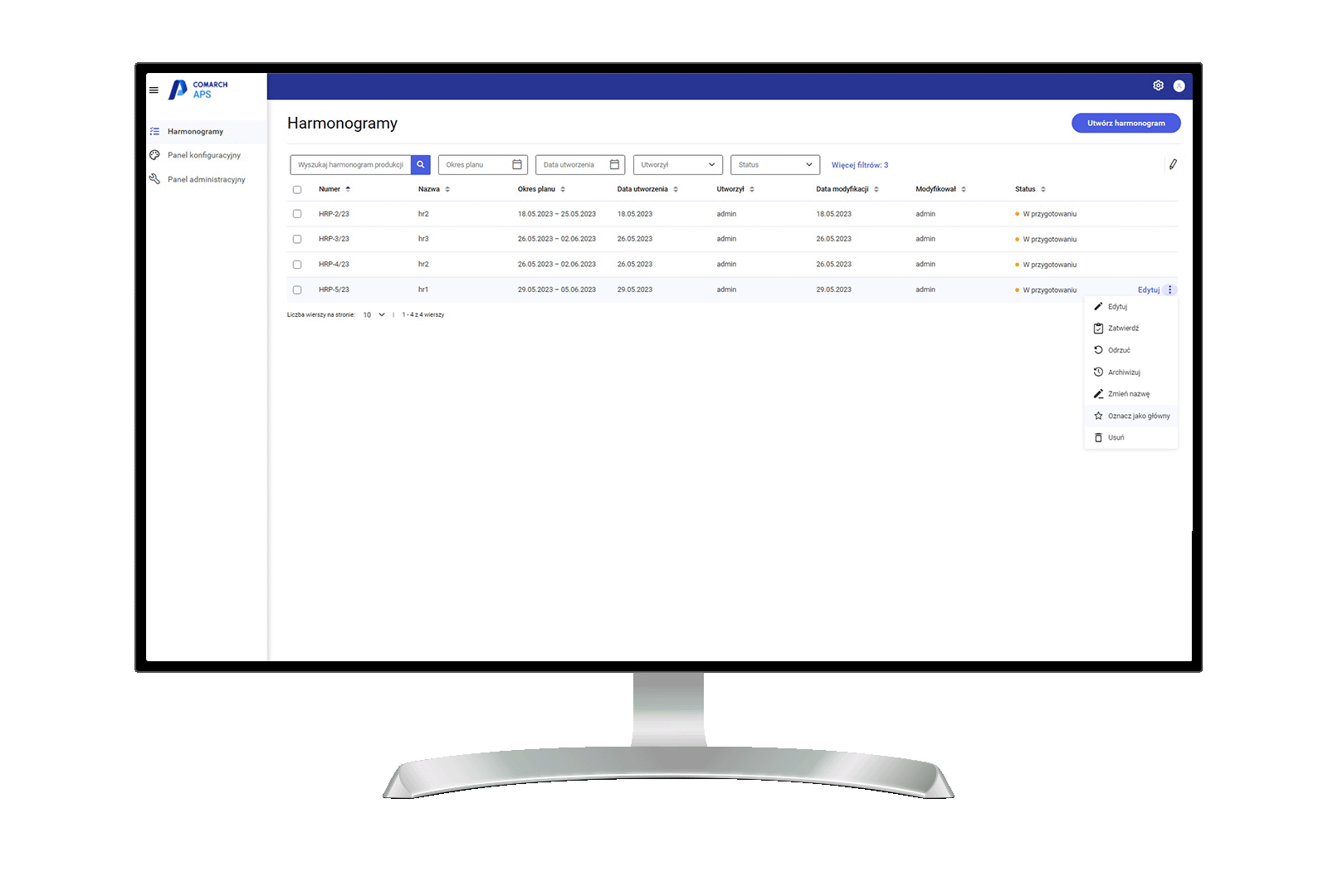Sort by Nazwa column

[x=447, y=189]
